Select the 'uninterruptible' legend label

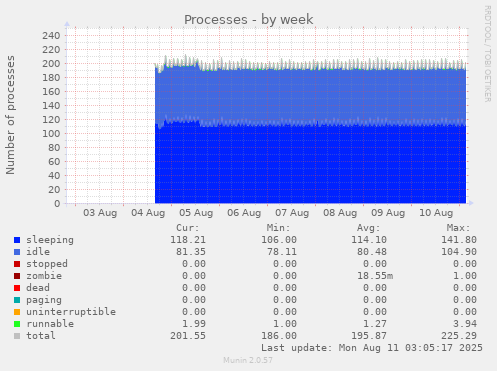[71, 312]
